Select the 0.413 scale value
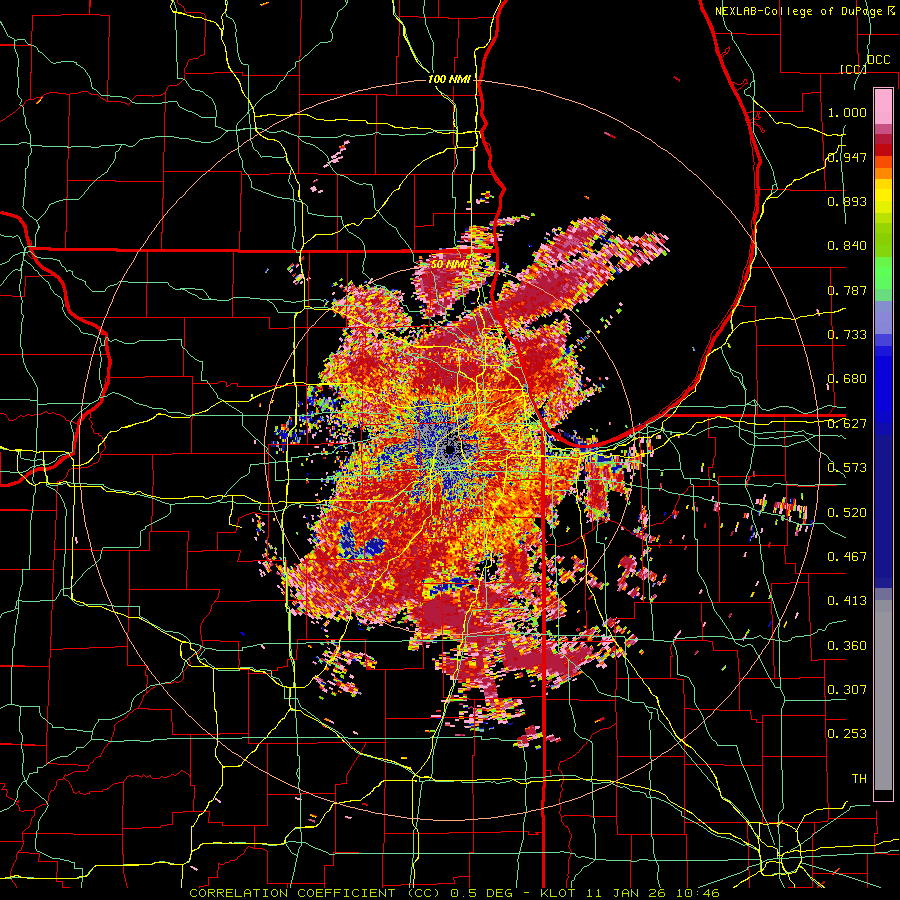This screenshot has width=900, height=900. [x=847, y=601]
